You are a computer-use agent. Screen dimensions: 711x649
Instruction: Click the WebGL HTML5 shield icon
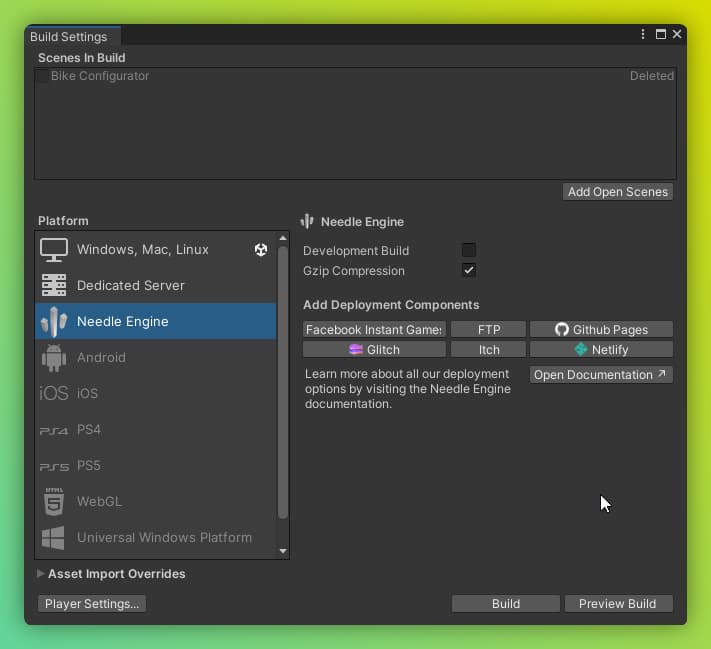tap(54, 502)
